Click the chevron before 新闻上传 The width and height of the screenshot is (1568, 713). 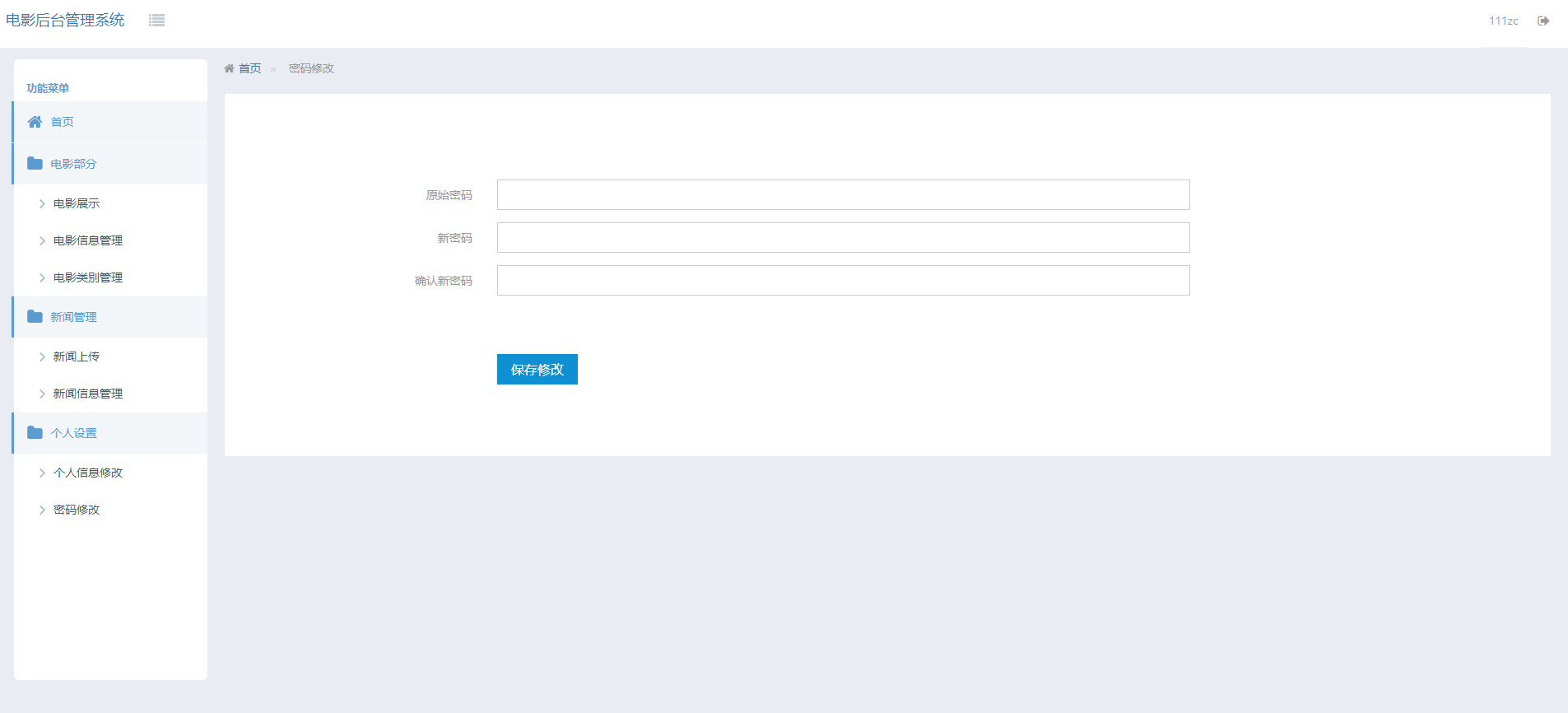point(42,356)
